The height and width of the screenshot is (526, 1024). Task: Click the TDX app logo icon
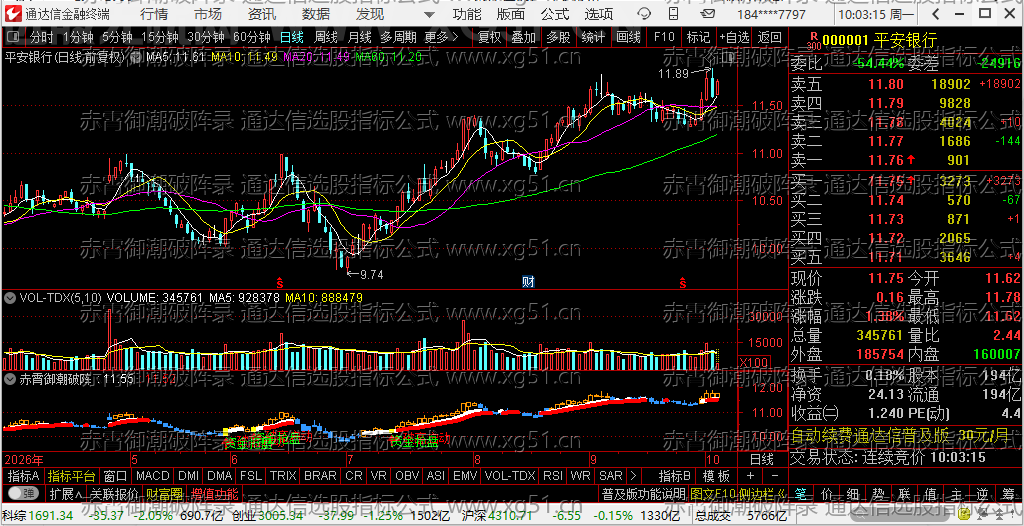coord(13,13)
